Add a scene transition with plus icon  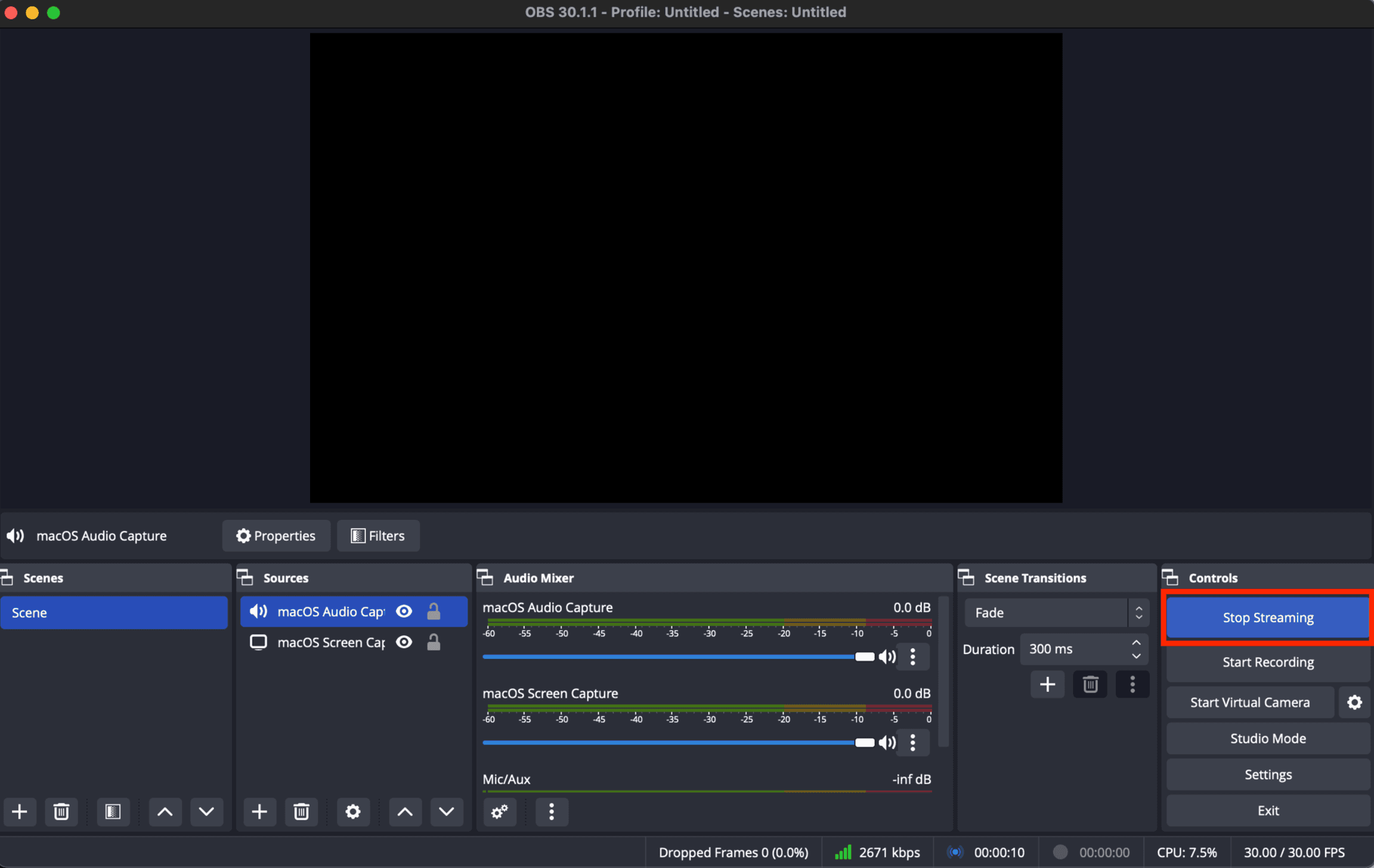(1048, 684)
